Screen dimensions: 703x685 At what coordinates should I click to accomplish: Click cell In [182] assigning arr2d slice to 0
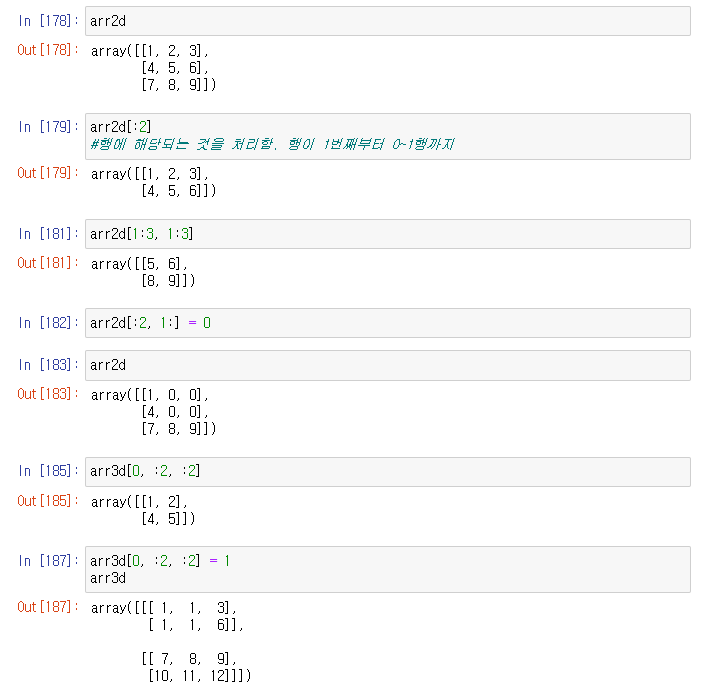[x=388, y=323]
